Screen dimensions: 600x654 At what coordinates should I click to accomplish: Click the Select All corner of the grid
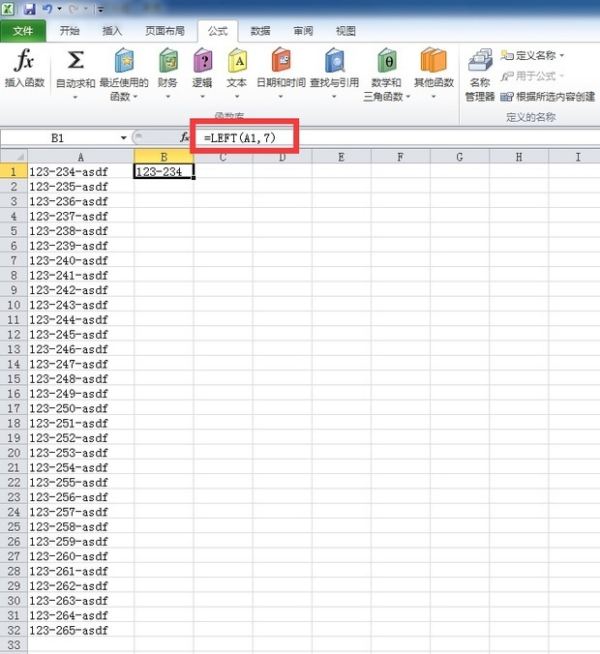[14, 157]
